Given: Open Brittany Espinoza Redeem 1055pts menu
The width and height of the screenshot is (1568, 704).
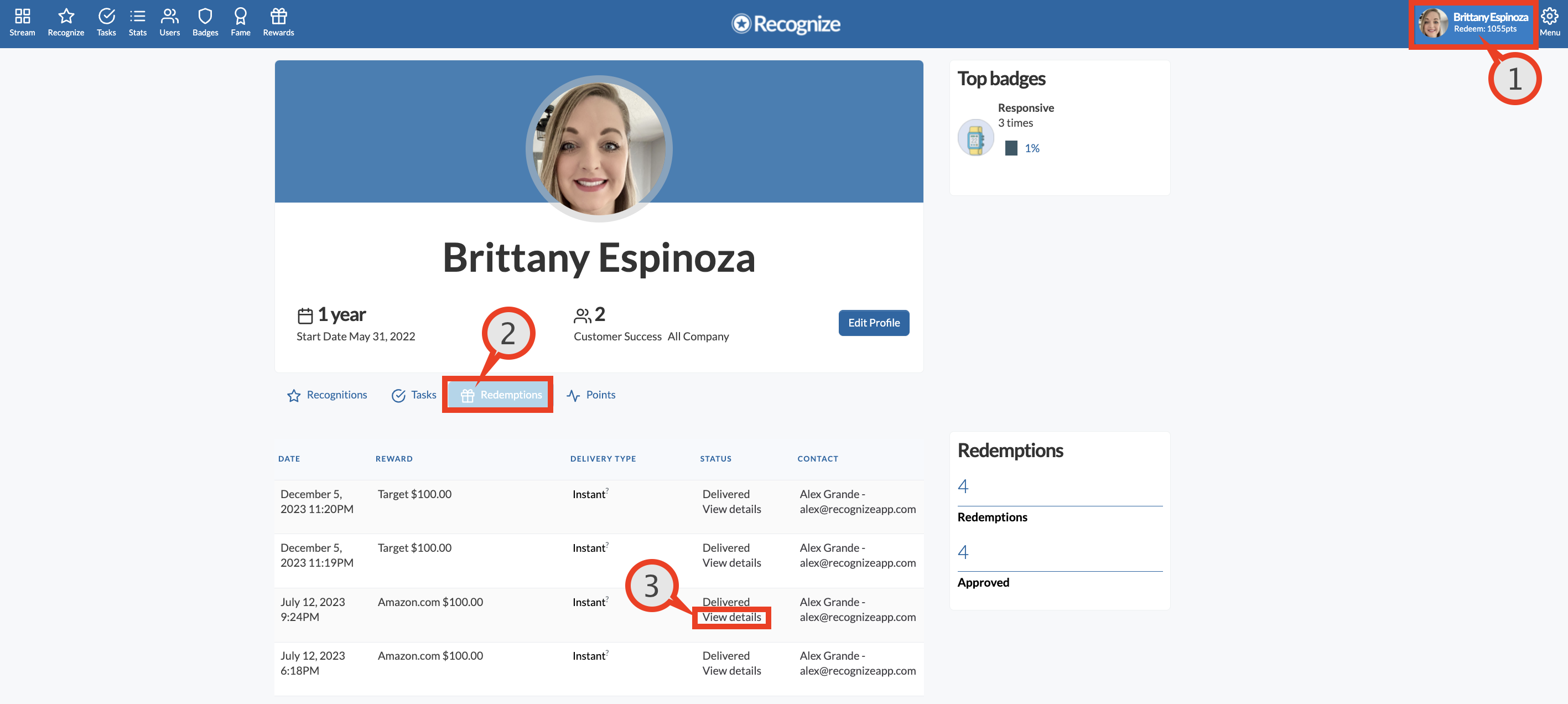Looking at the screenshot, I should [x=1473, y=24].
